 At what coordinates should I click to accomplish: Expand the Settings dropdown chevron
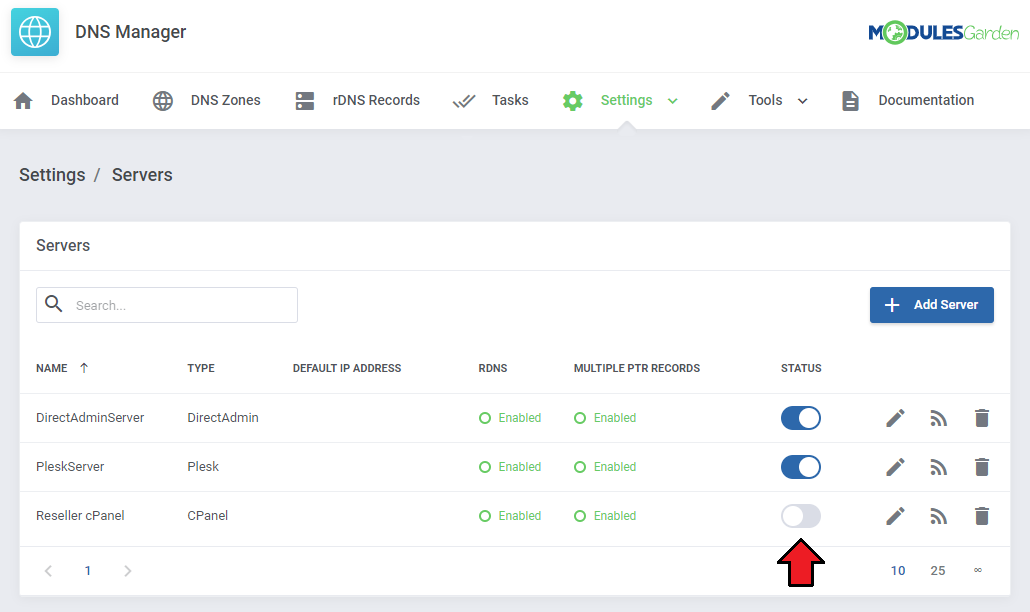click(673, 101)
